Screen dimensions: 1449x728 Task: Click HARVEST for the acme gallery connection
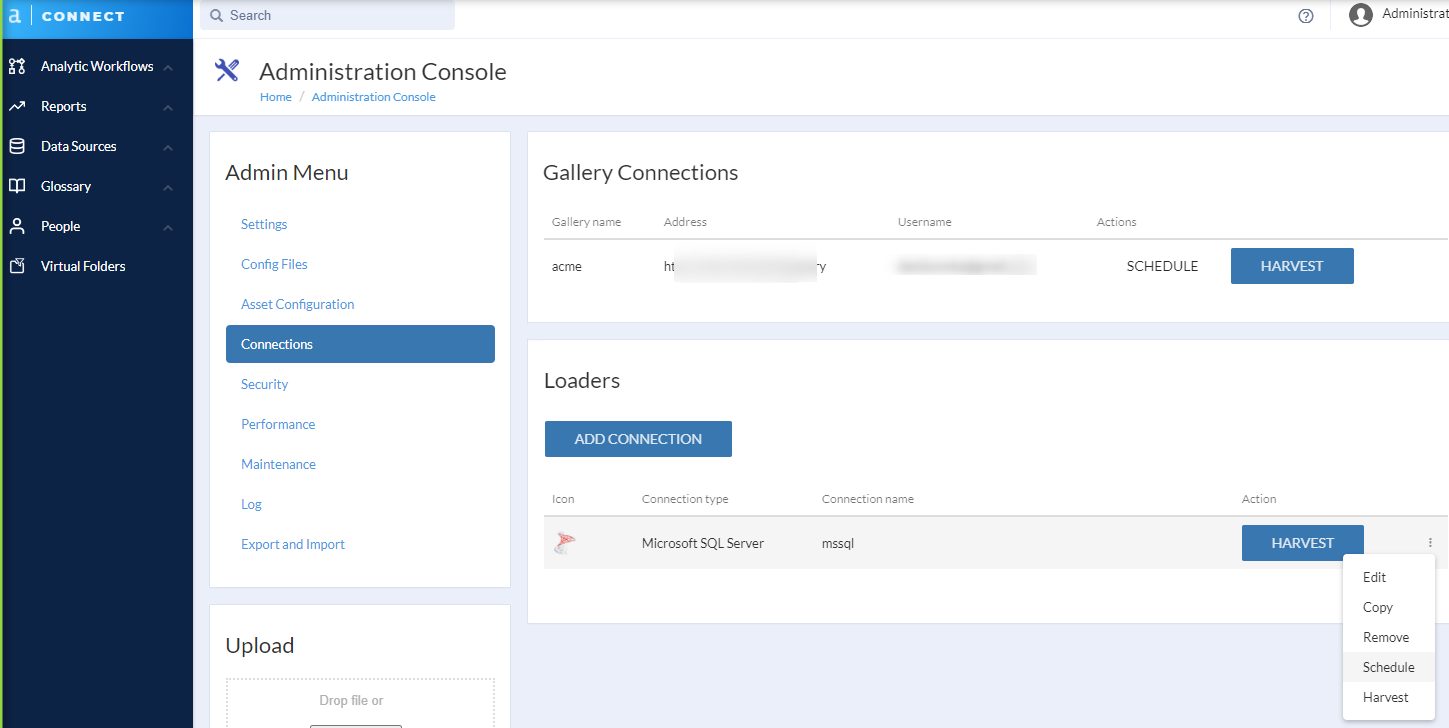pyautogui.click(x=1292, y=265)
